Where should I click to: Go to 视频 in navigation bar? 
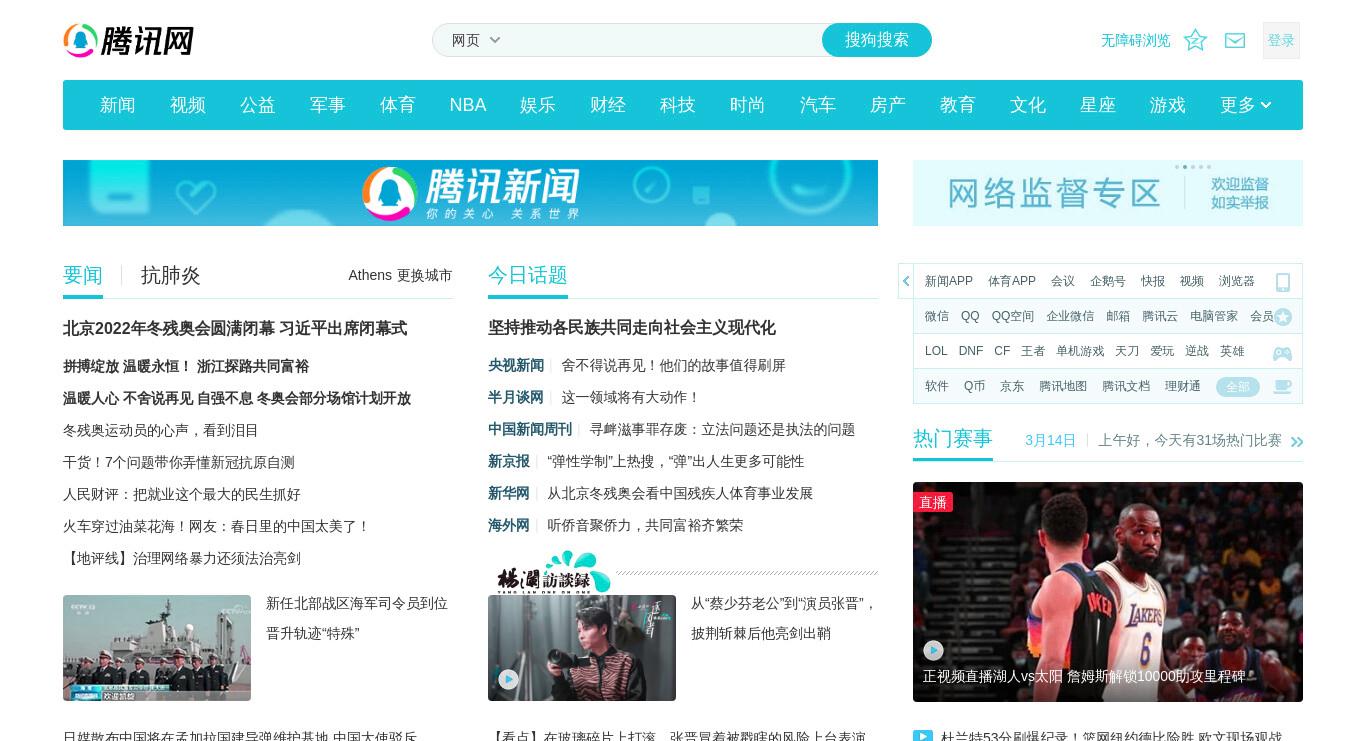tap(188, 105)
